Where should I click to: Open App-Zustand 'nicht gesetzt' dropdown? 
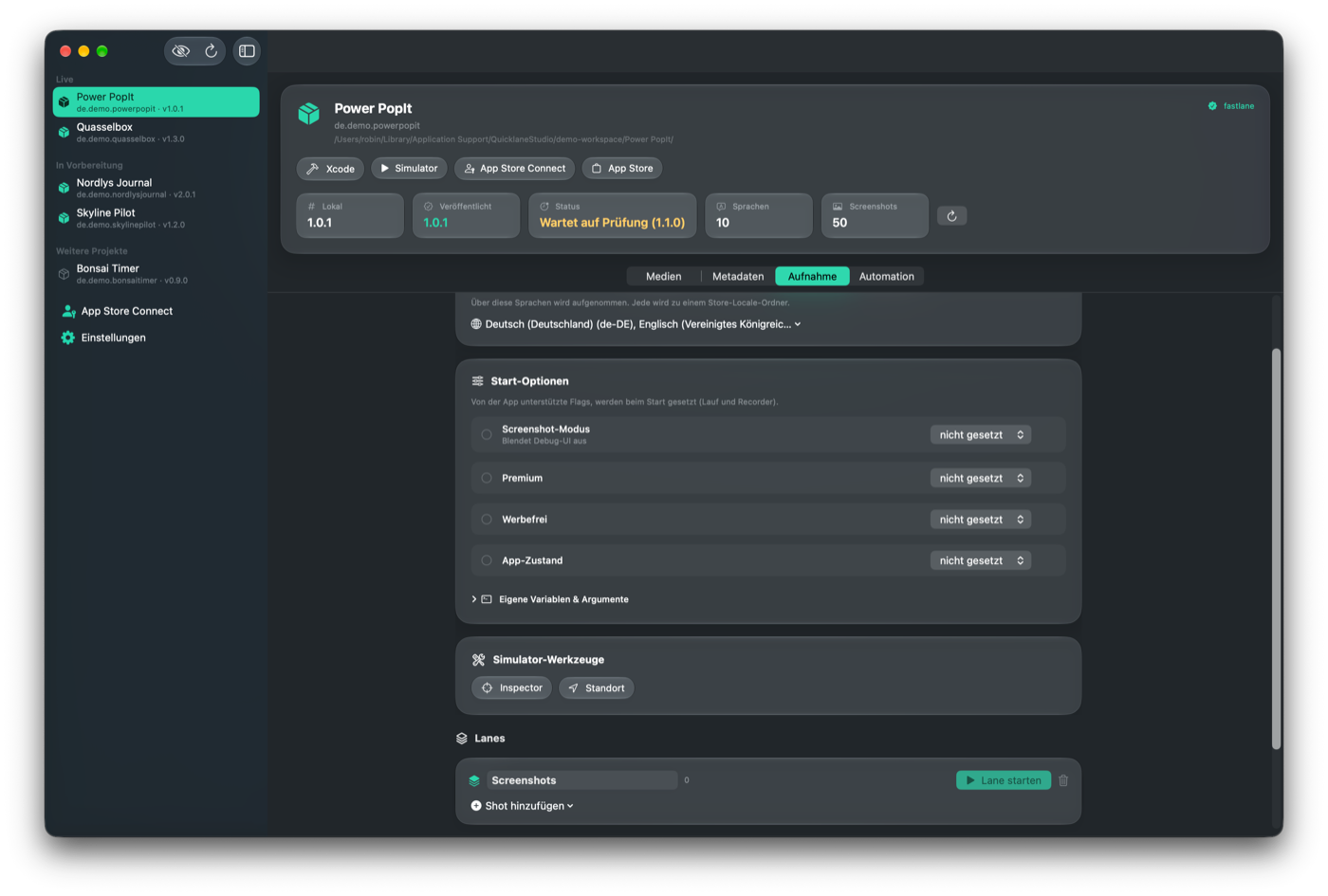pos(981,560)
